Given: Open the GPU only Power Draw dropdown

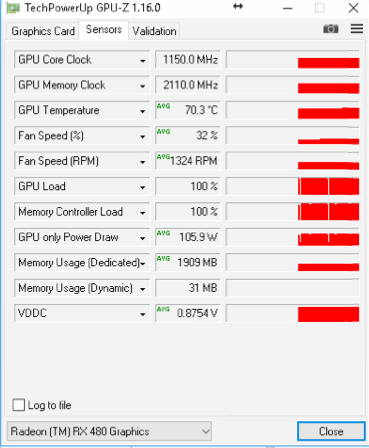Looking at the screenshot, I should click(x=143, y=238).
